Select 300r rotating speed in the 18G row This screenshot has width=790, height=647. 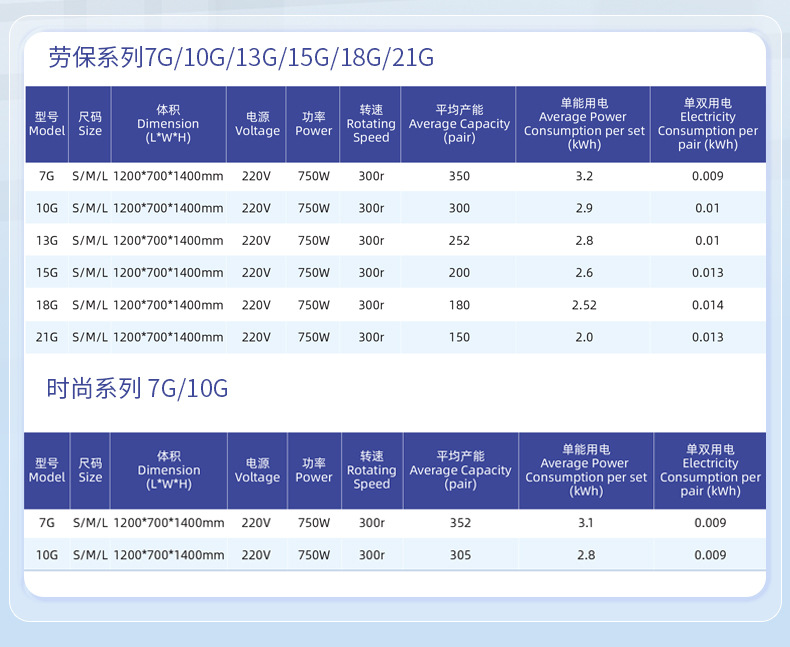pyautogui.click(x=371, y=305)
